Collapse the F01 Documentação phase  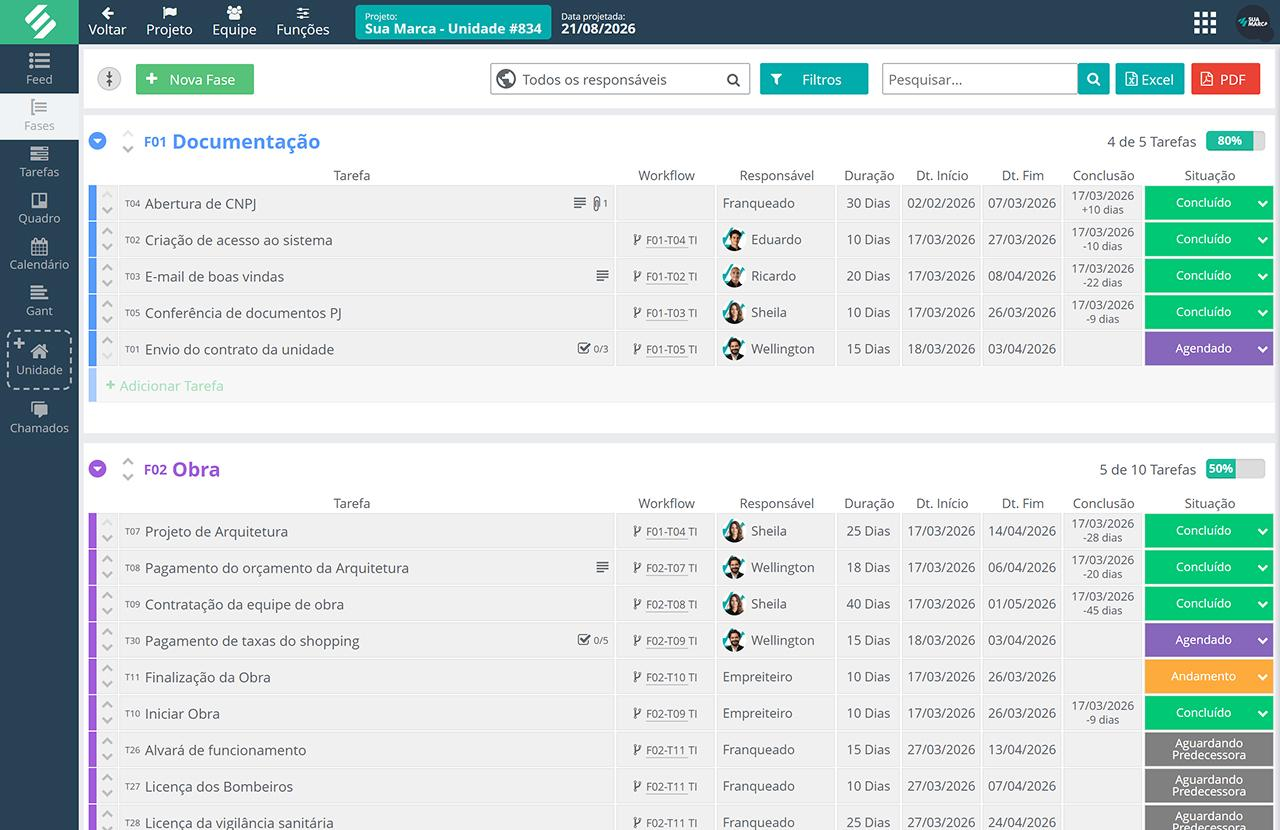(97, 141)
